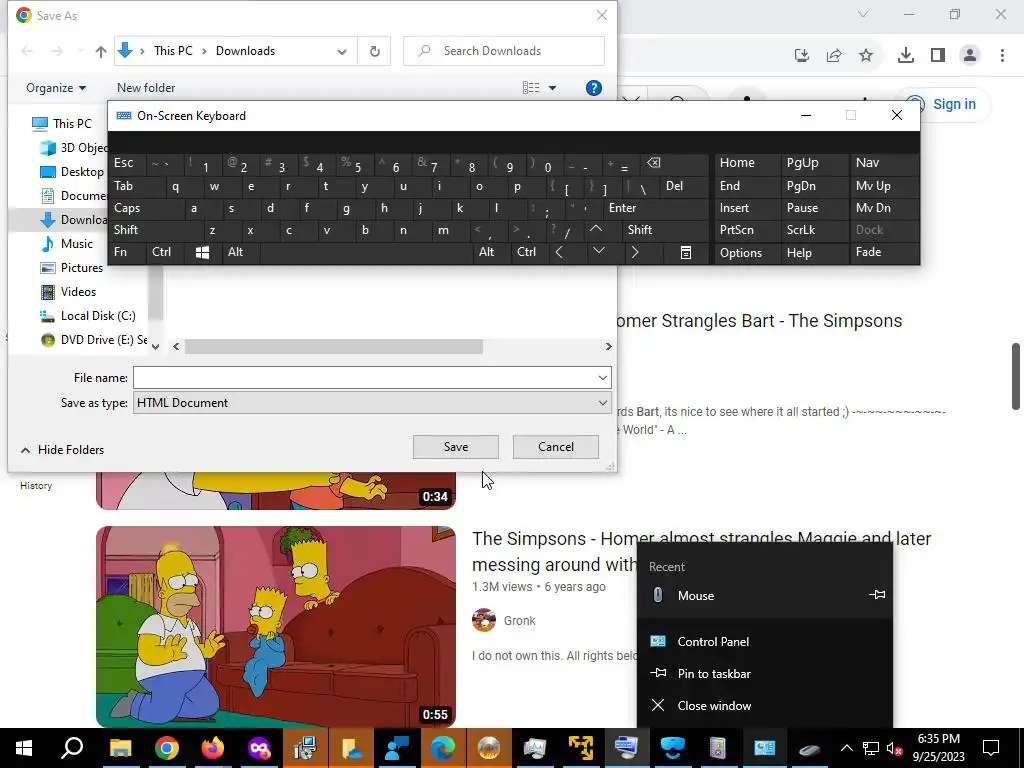The image size is (1024, 768).
Task: Click YouTube Sign in button
Action: coord(942,104)
